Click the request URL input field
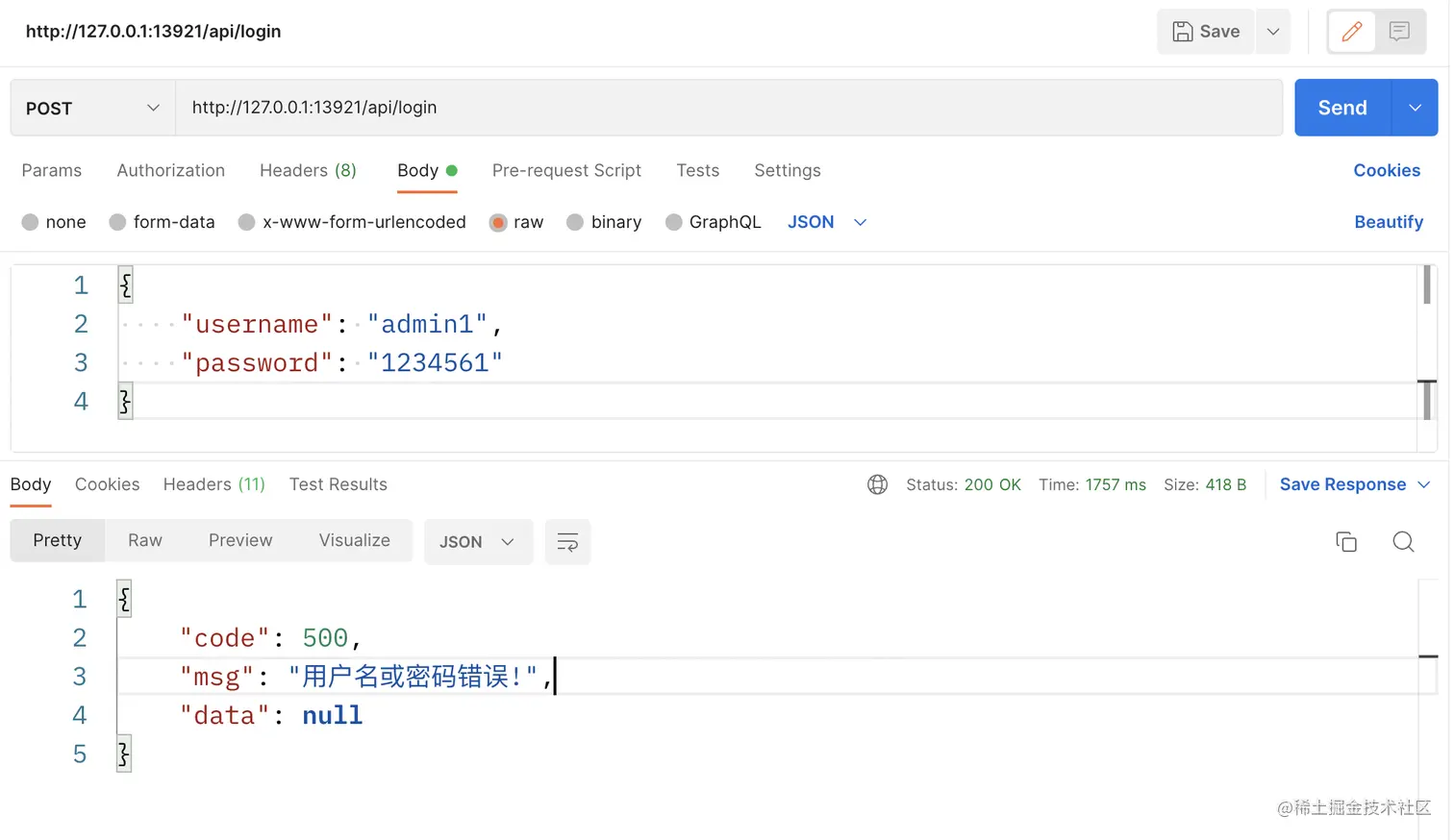The width and height of the screenshot is (1454, 840). 729,108
